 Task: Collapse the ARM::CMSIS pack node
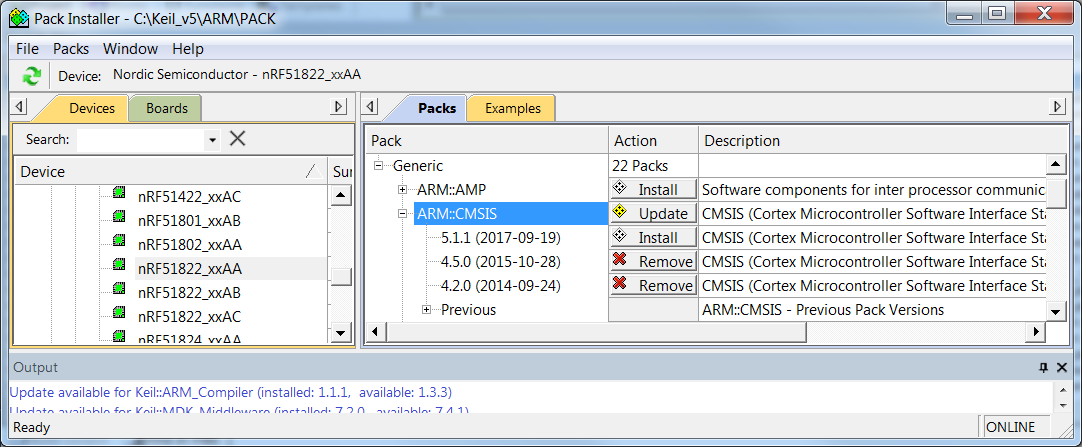pyautogui.click(x=402, y=214)
